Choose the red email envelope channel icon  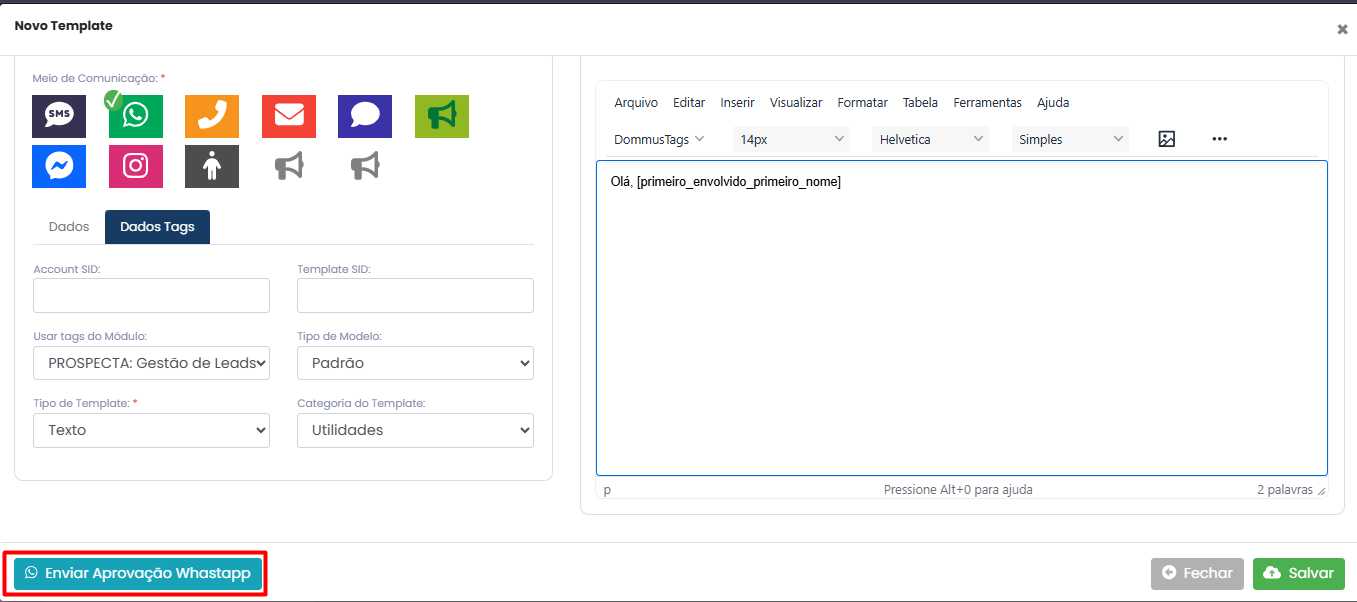coord(289,117)
